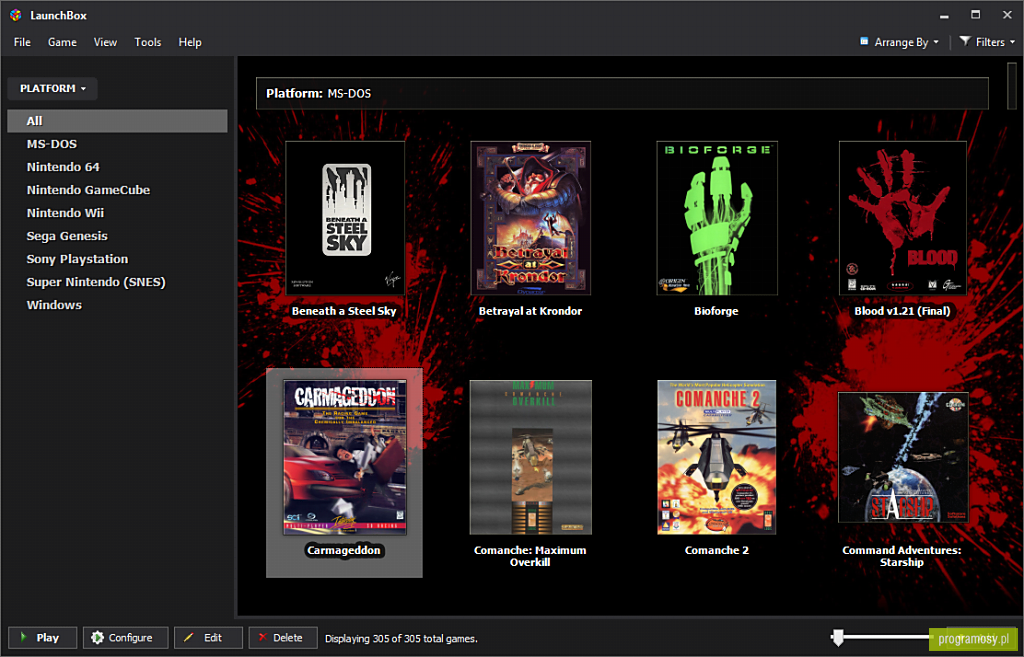Image resolution: width=1024 pixels, height=657 pixels.
Task: Click the "Command Adventures: Starship" title
Action: pyautogui.click(x=902, y=556)
